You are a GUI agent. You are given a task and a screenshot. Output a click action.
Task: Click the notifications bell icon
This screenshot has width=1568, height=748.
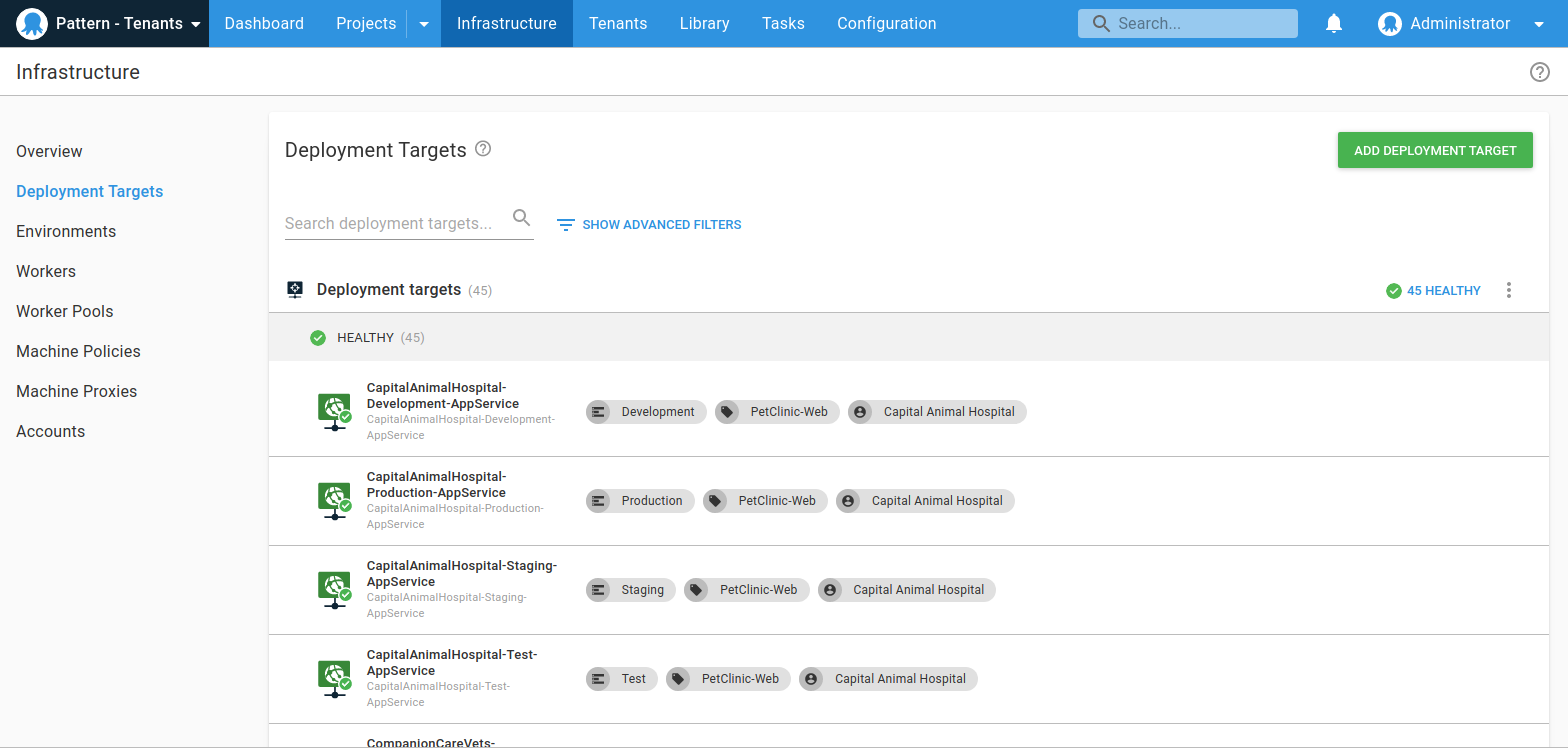(1333, 24)
